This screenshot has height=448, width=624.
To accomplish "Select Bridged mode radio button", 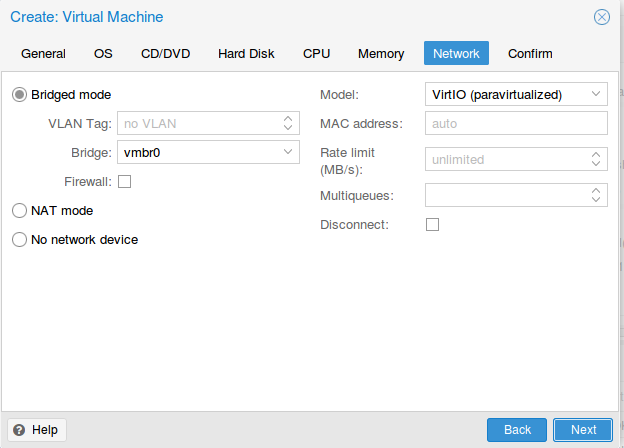I will 19,95.
